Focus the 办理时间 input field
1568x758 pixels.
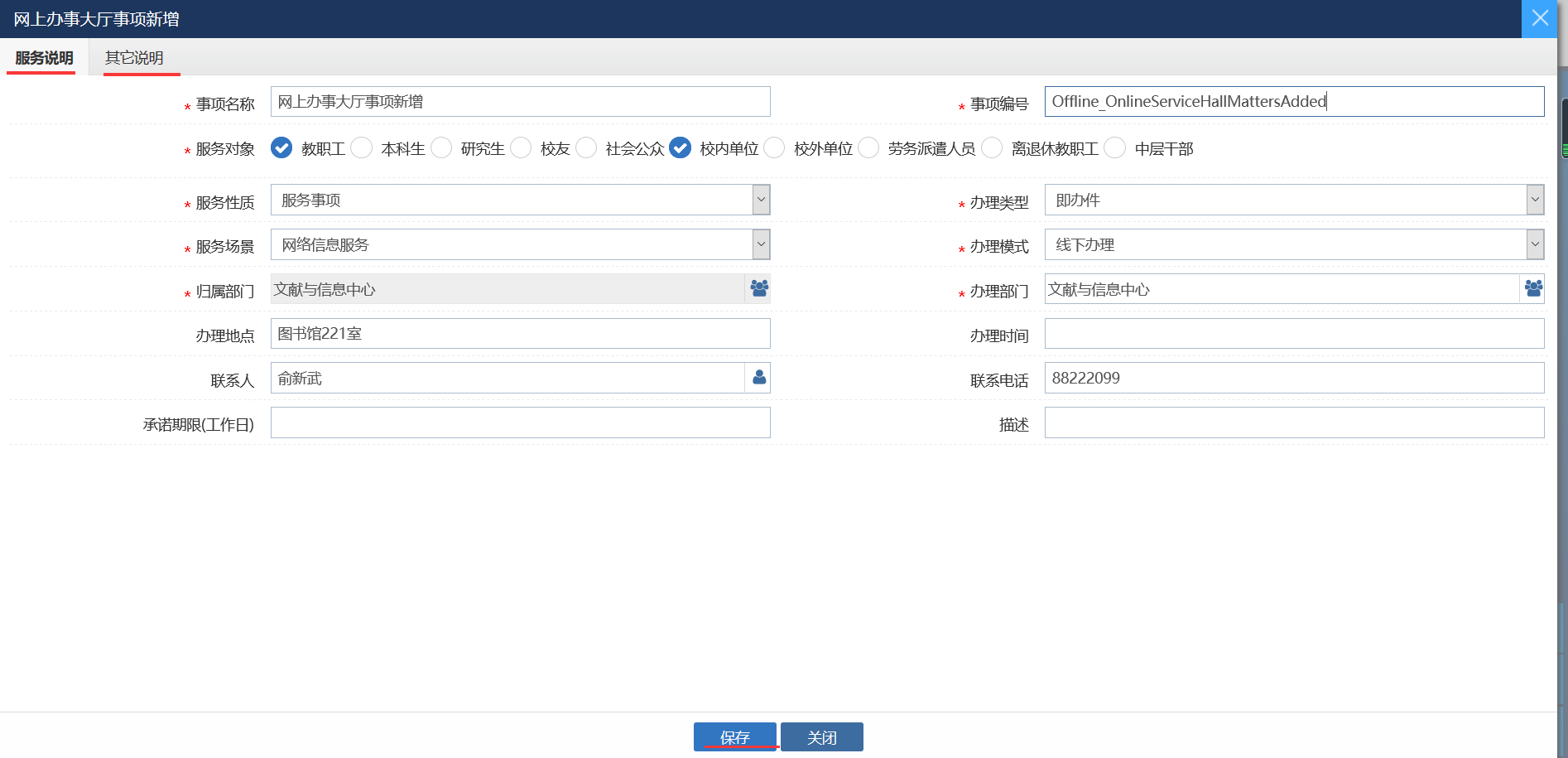tap(1293, 334)
